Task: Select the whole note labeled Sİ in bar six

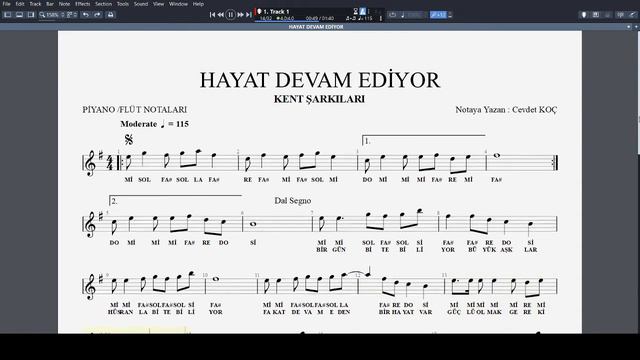Action: pyautogui.click(x=253, y=224)
